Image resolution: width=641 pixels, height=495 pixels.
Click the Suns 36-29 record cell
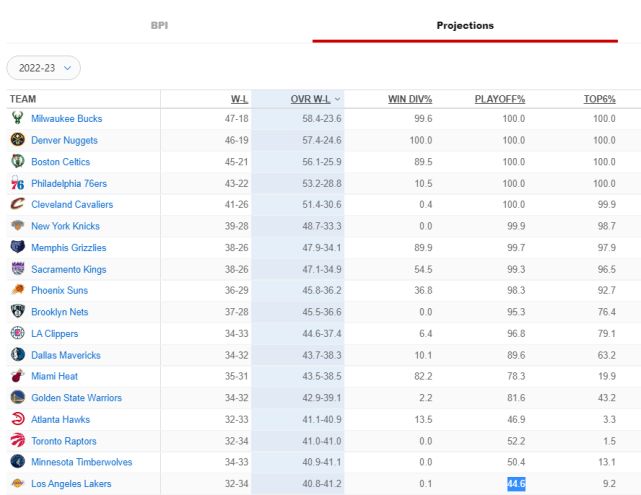click(236, 290)
